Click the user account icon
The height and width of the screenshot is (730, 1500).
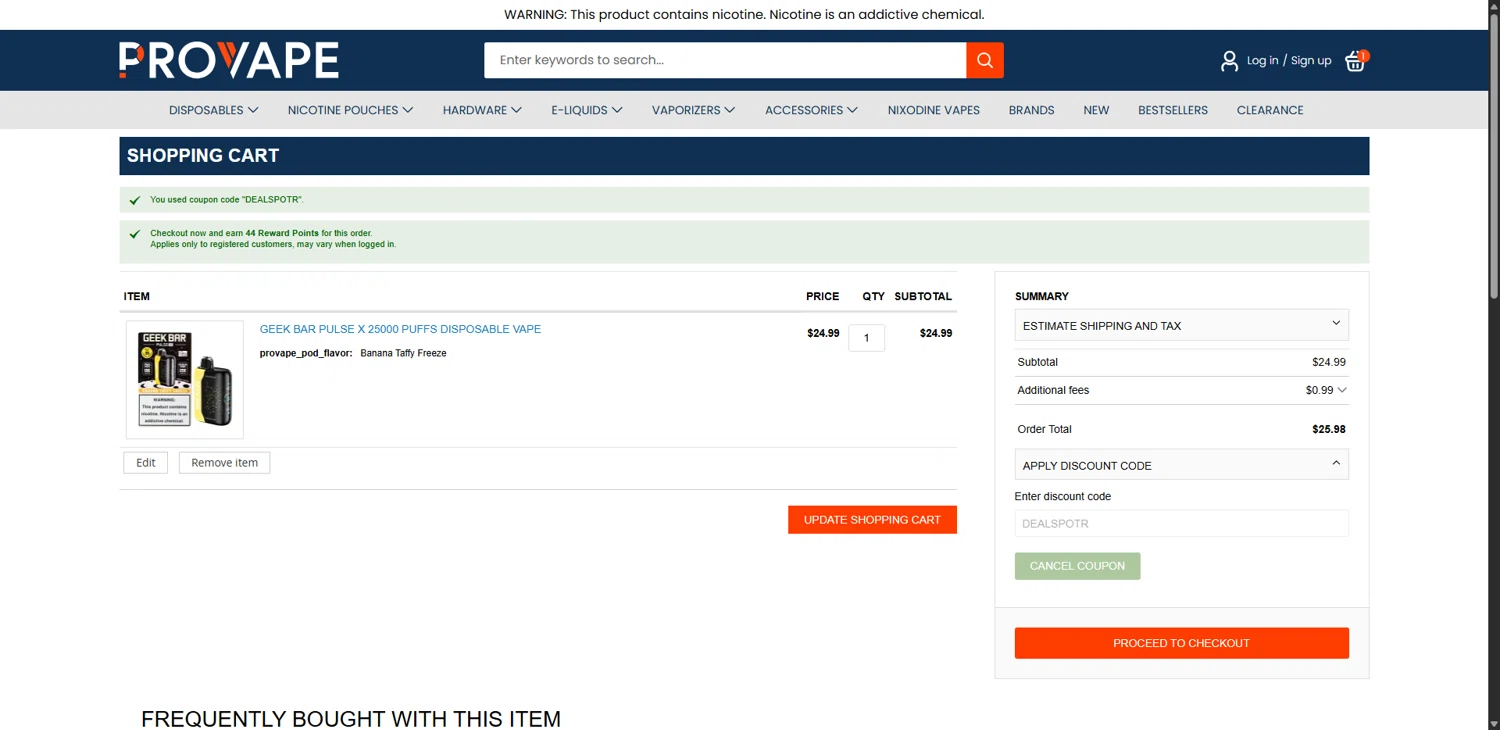(1229, 61)
